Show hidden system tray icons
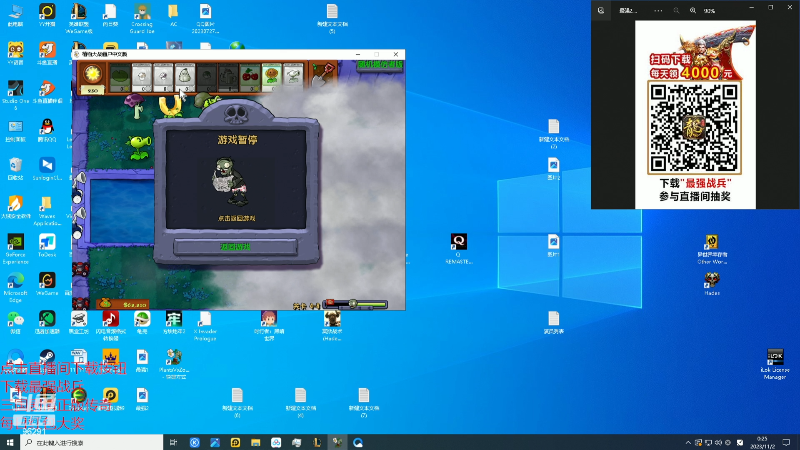This screenshot has height=450, width=800. click(x=688, y=442)
